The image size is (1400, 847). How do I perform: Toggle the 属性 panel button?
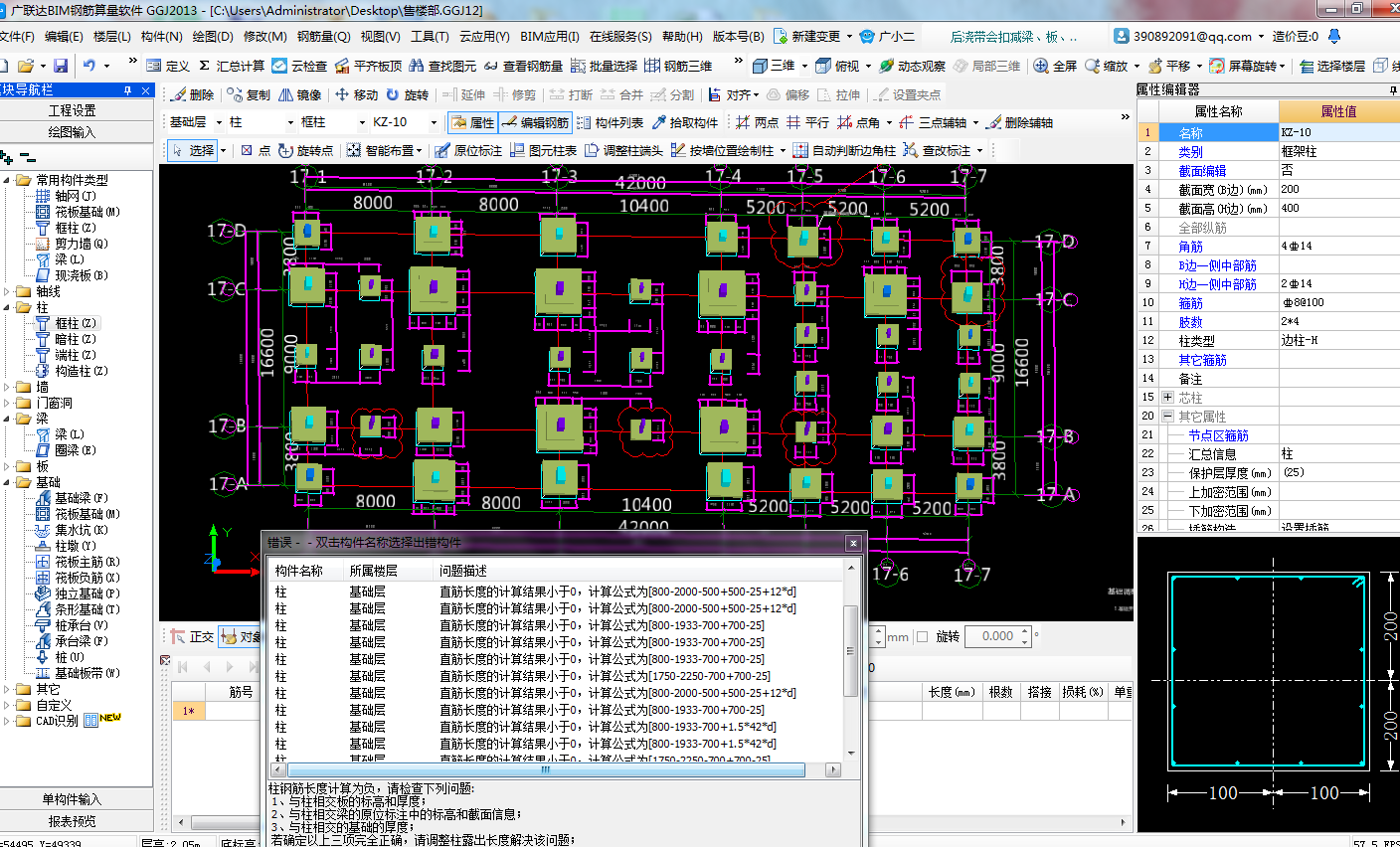[472, 122]
